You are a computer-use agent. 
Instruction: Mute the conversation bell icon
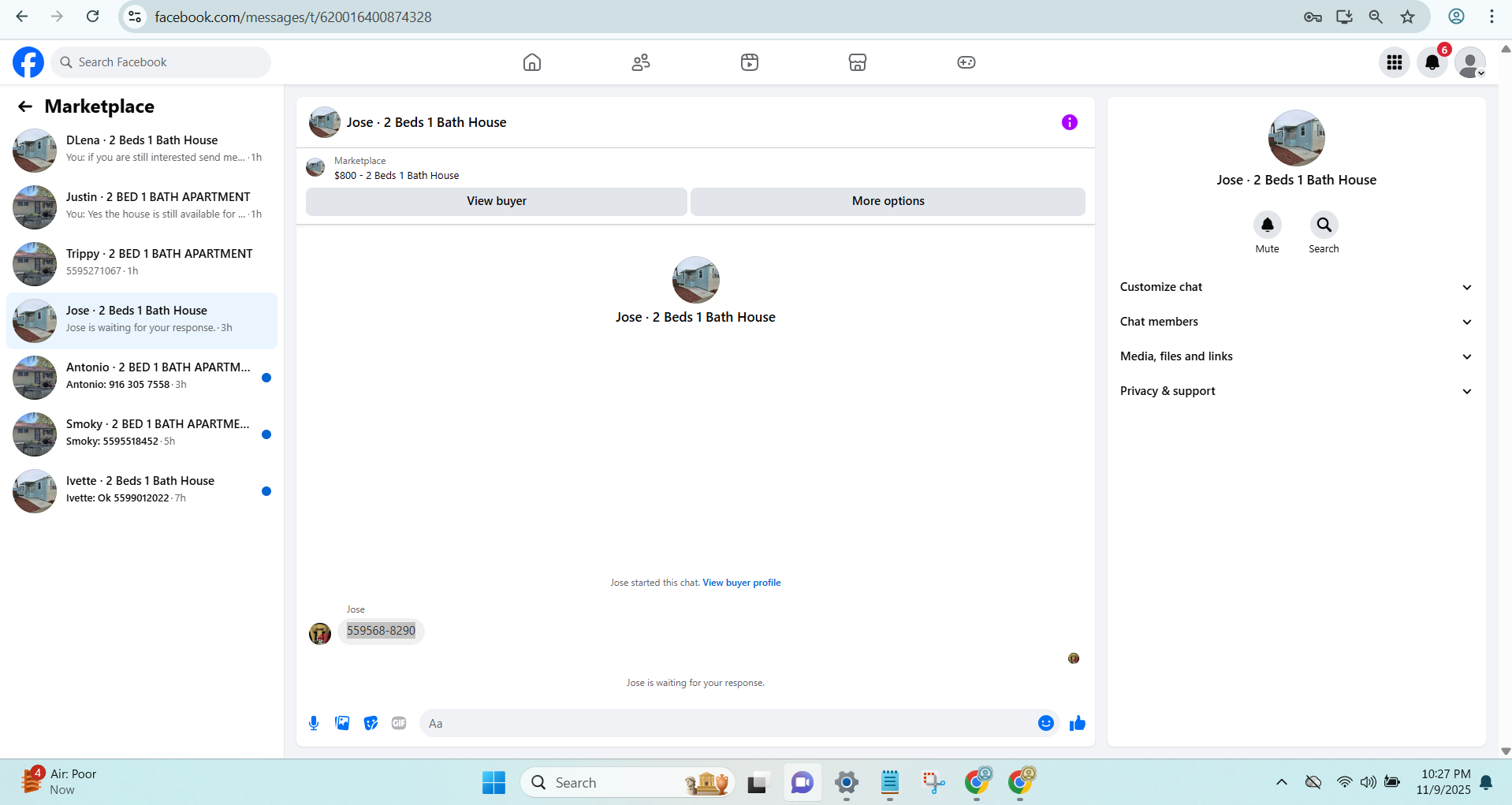click(1268, 225)
